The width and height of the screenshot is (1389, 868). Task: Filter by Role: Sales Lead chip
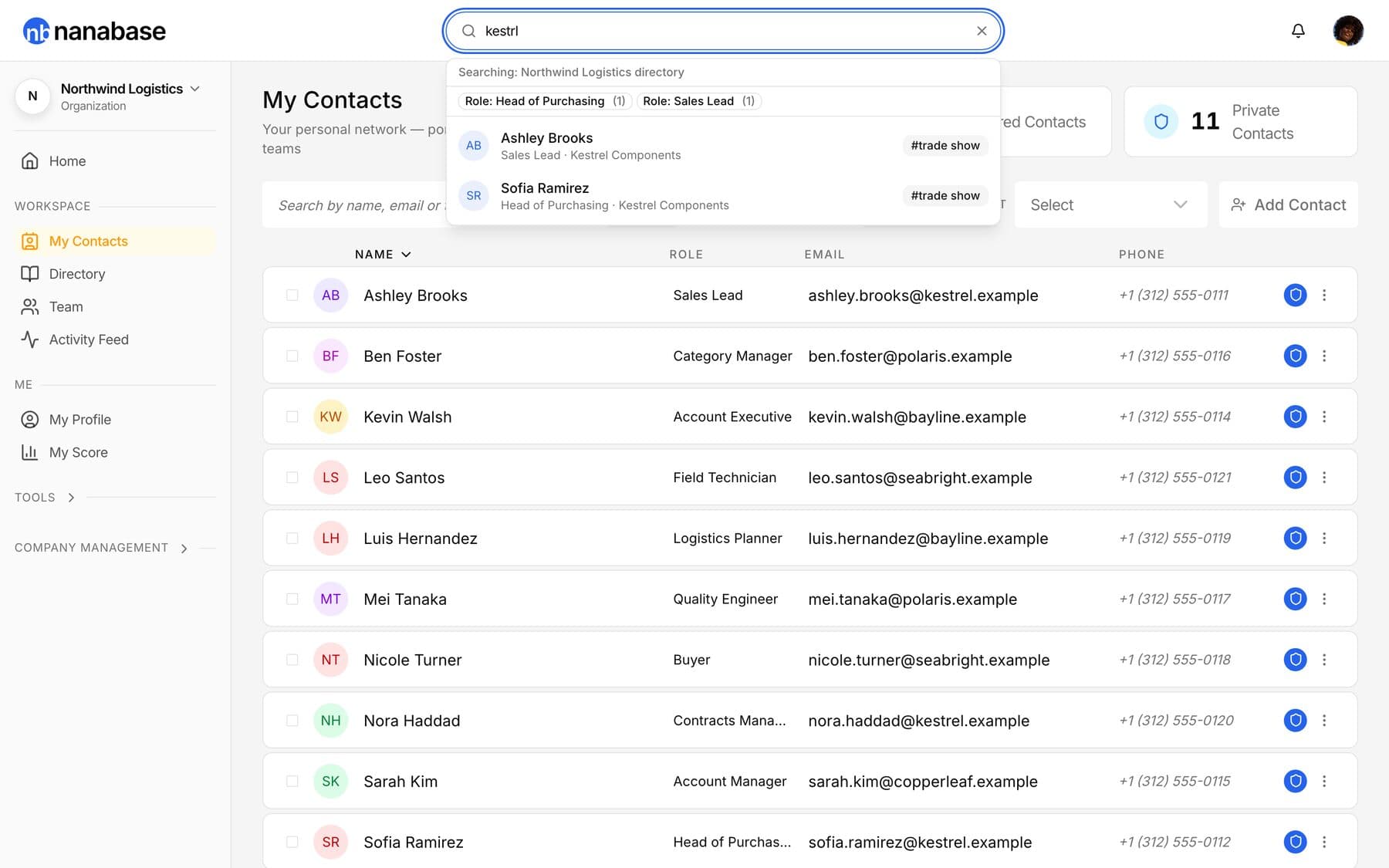(x=699, y=101)
